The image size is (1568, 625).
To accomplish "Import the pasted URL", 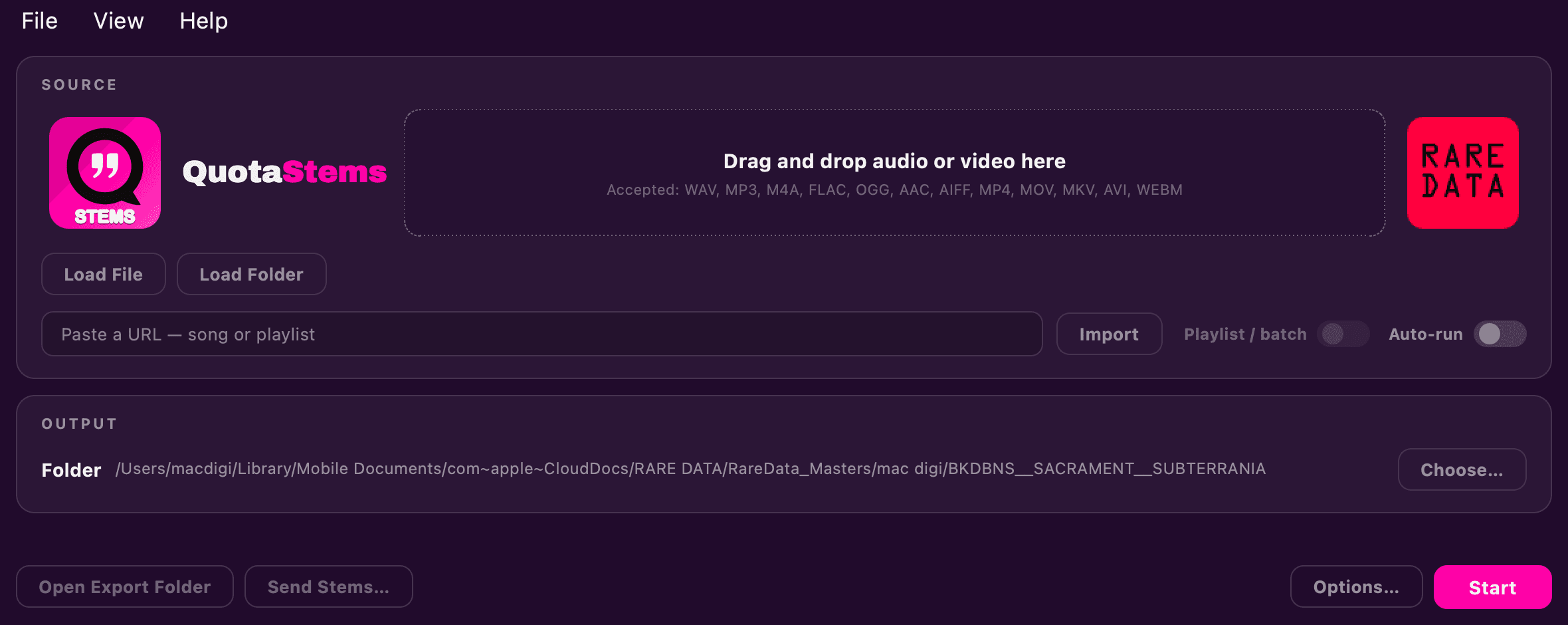I will (1109, 334).
